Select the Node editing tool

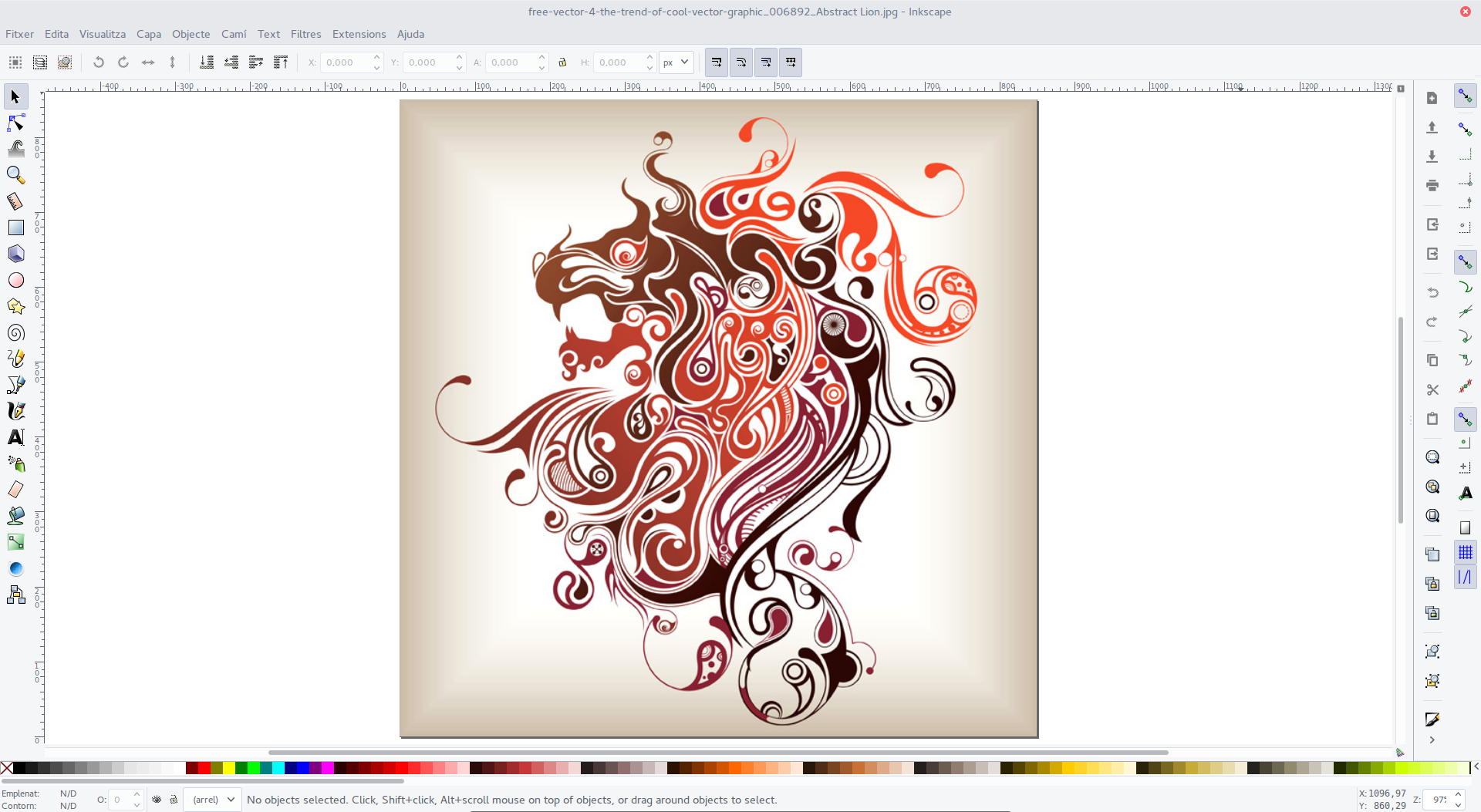click(15, 123)
